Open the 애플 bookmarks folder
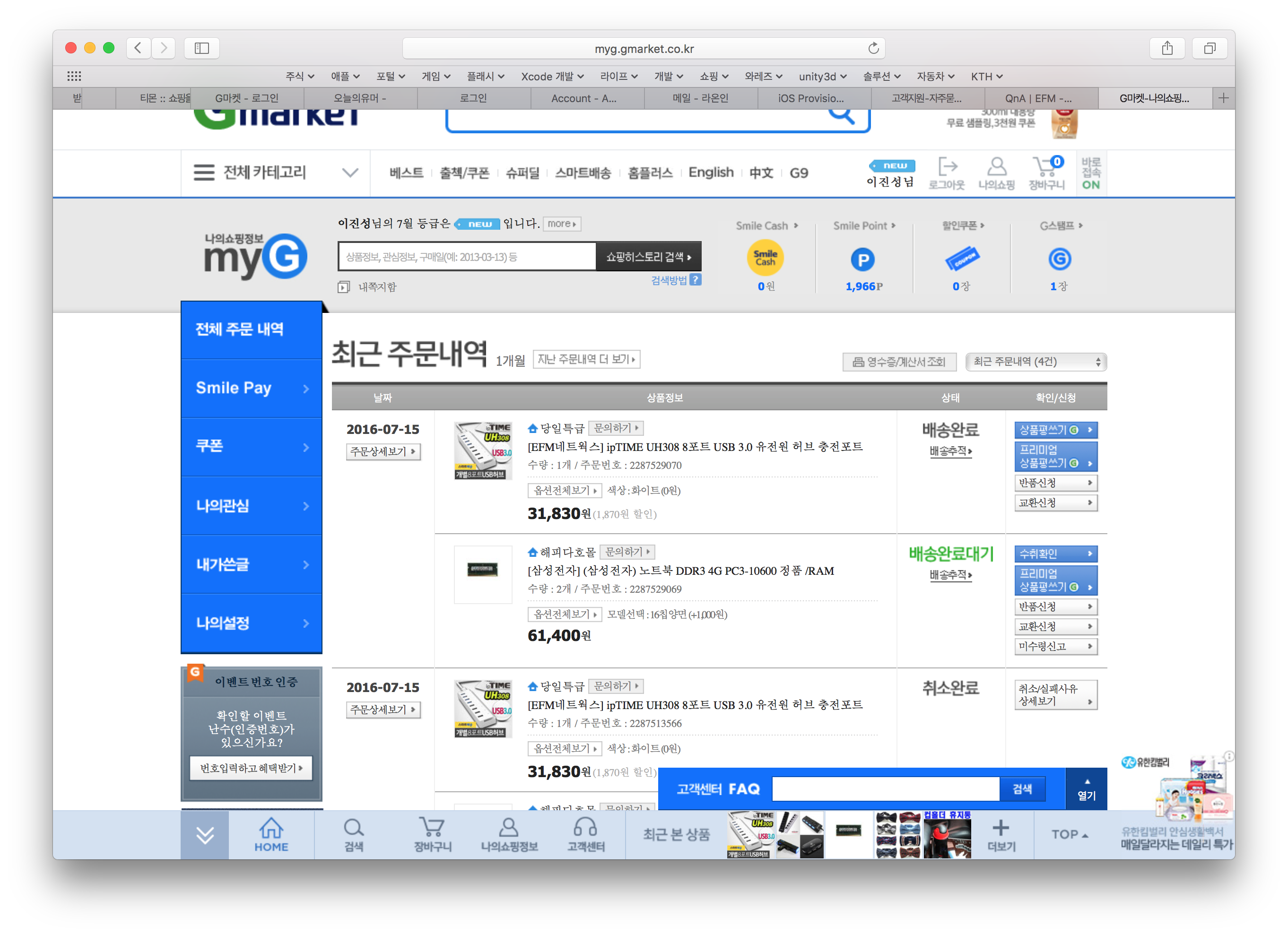Viewport: 1288px width, 935px height. [345, 76]
